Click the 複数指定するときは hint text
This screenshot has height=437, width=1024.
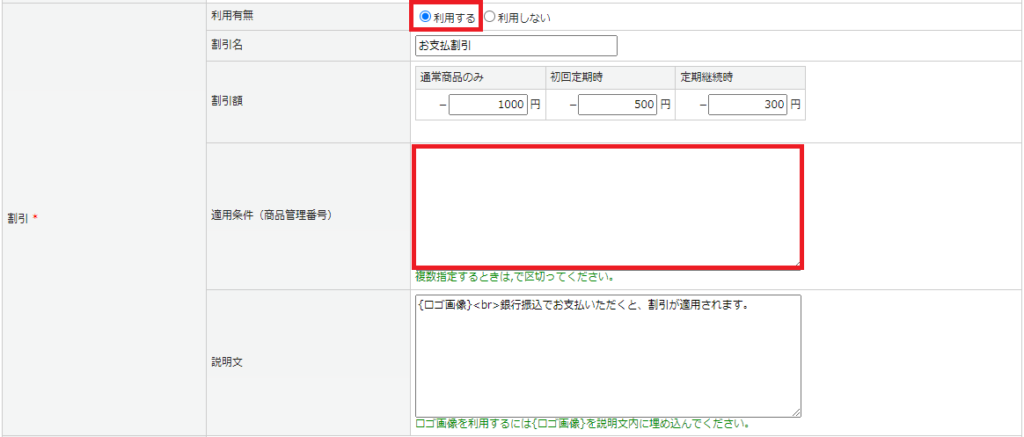pyautogui.click(x=515, y=276)
